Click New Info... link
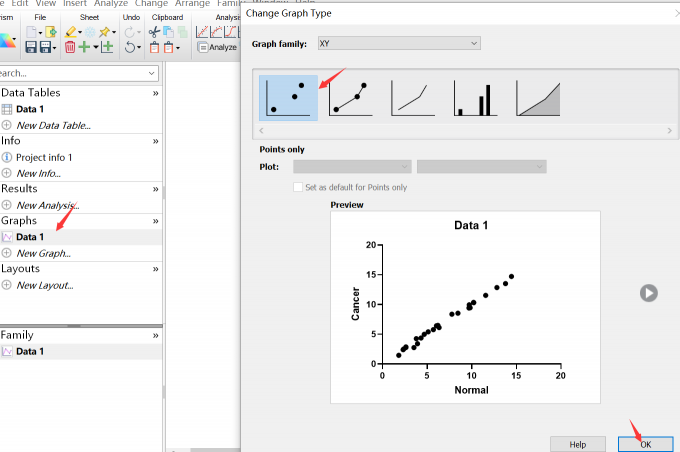Screen dimensions: 680x452 pyautogui.click(x=38, y=174)
